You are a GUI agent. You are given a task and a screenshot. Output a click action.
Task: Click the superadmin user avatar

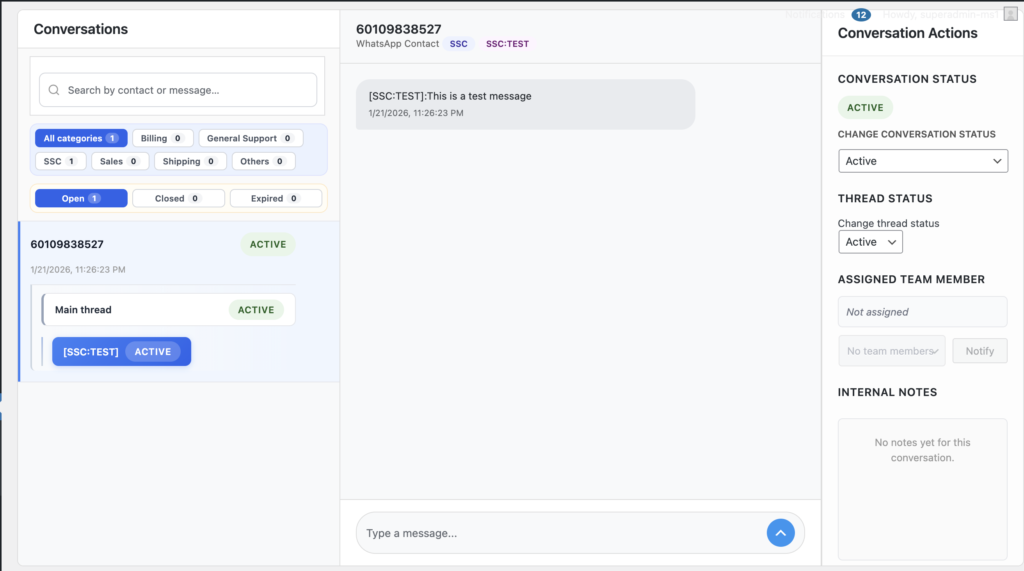click(x=1010, y=14)
